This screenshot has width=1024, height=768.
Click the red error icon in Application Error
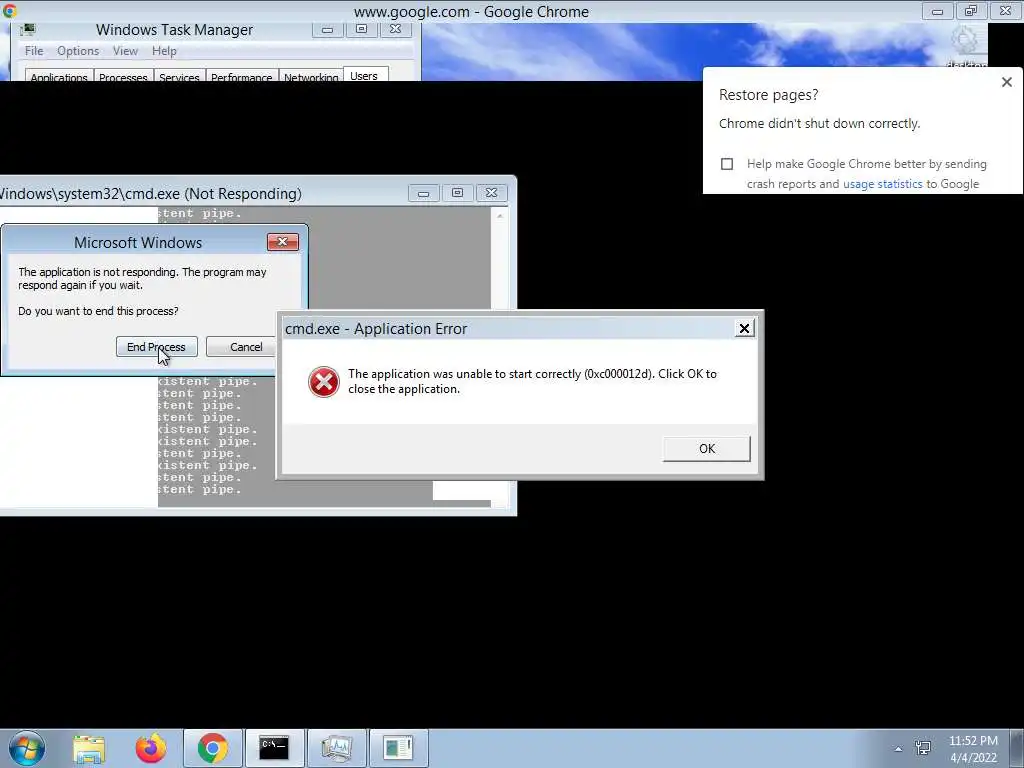click(x=323, y=381)
